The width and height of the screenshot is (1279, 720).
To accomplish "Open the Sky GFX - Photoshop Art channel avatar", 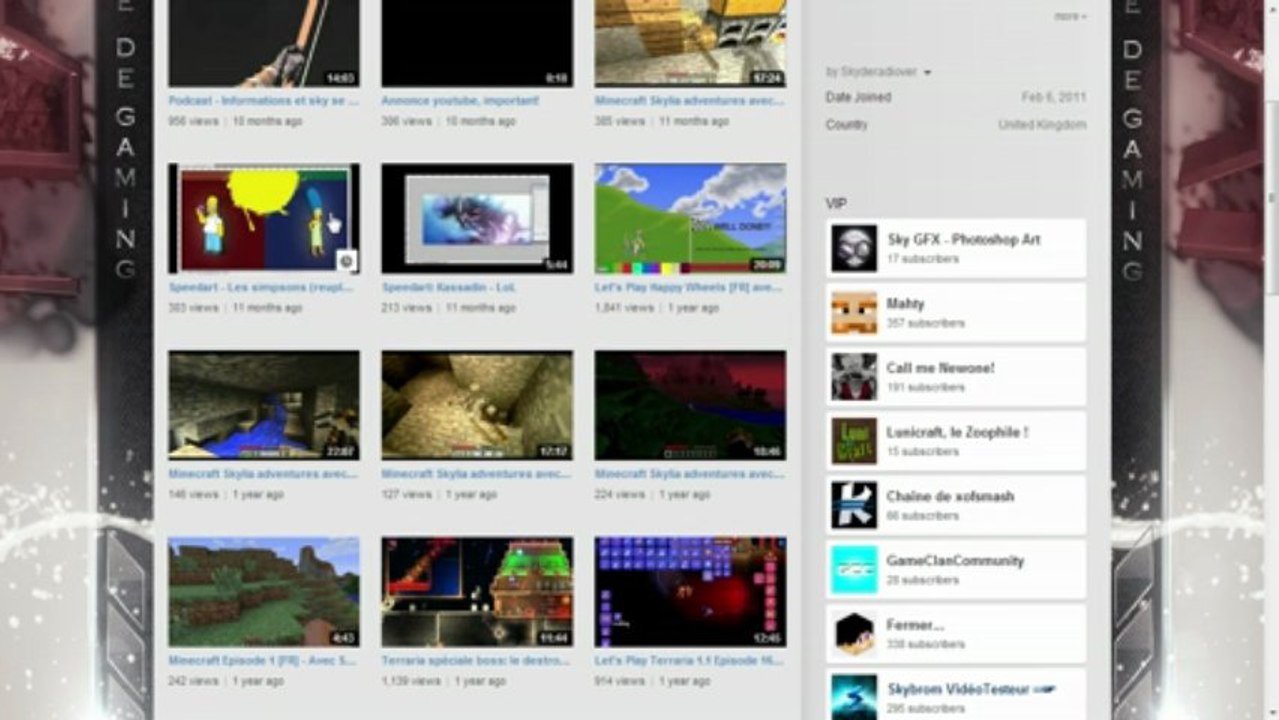I will tap(854, 248).
